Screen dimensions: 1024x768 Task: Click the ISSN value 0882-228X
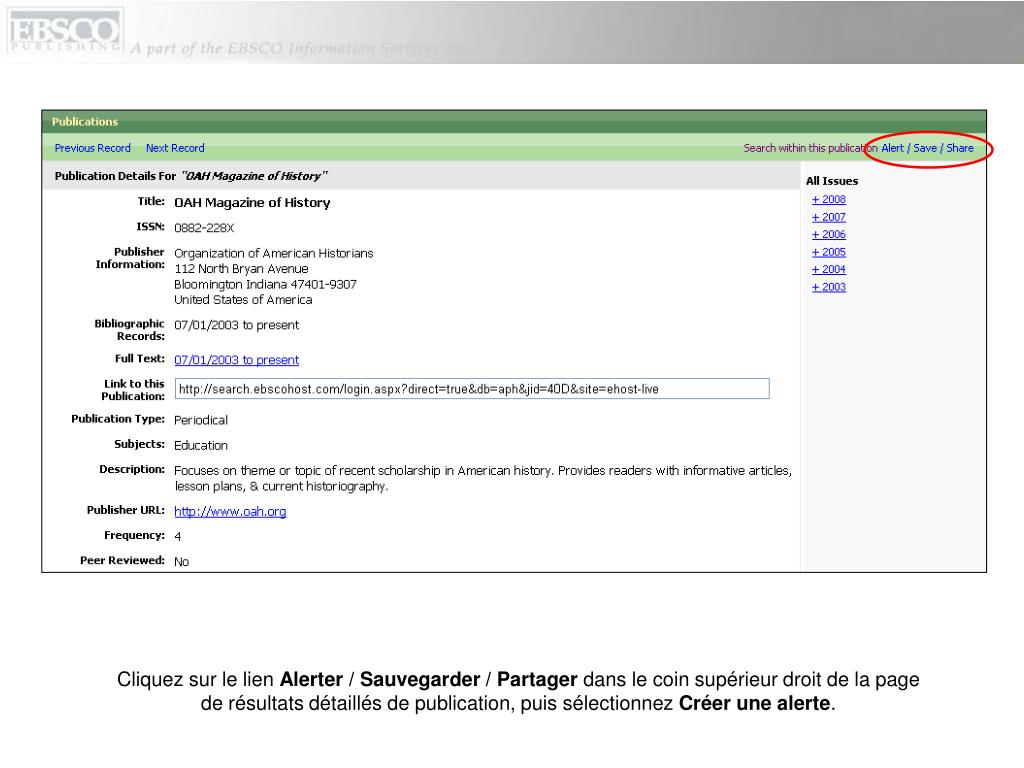coord(204,228)
